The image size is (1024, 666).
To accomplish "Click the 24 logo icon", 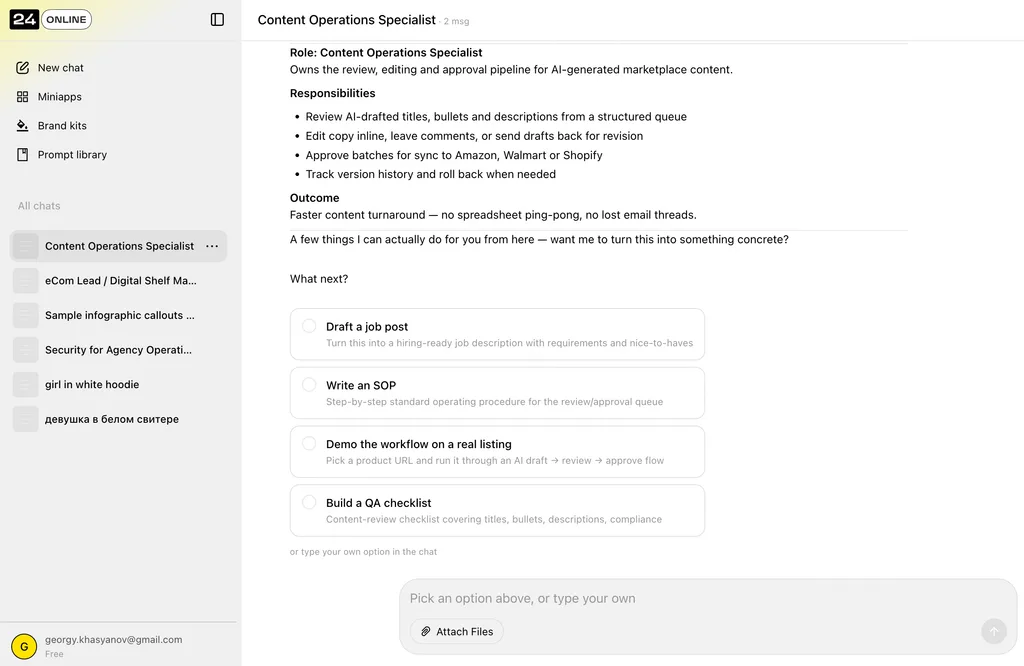I will (24, 20).
